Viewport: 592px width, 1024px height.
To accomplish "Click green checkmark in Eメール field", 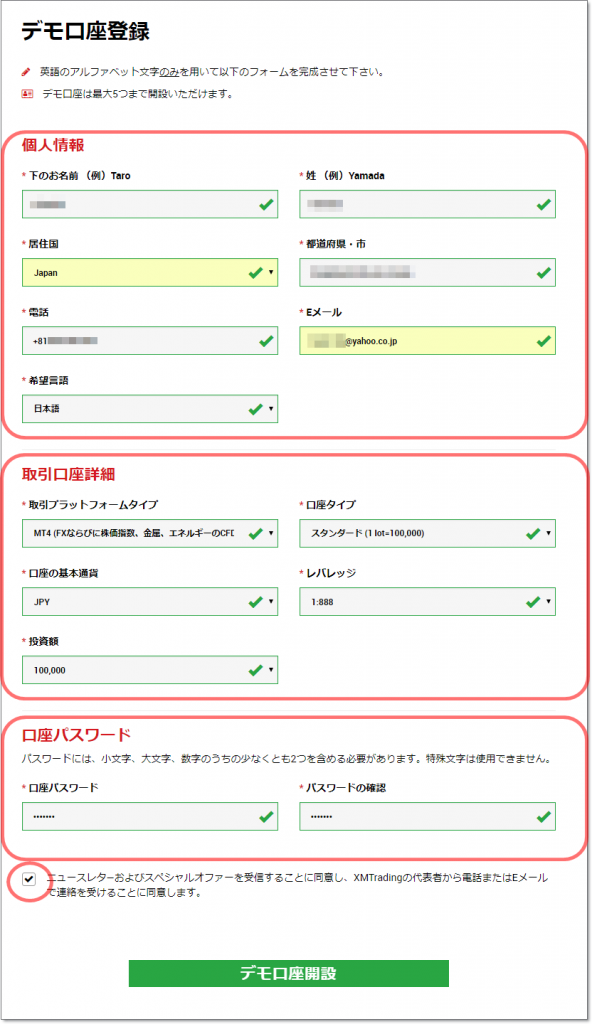I will pos(544,341).
